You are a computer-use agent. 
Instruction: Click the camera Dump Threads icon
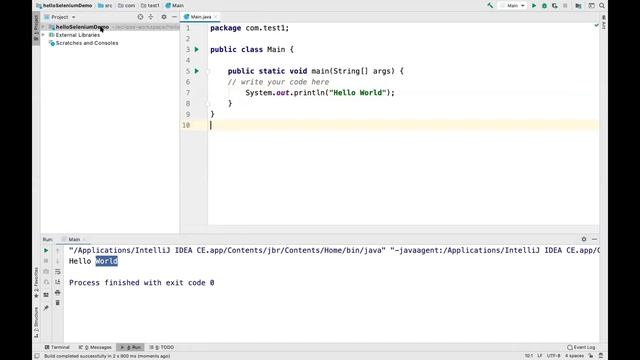pyautogui.click(x=46, y=272)
